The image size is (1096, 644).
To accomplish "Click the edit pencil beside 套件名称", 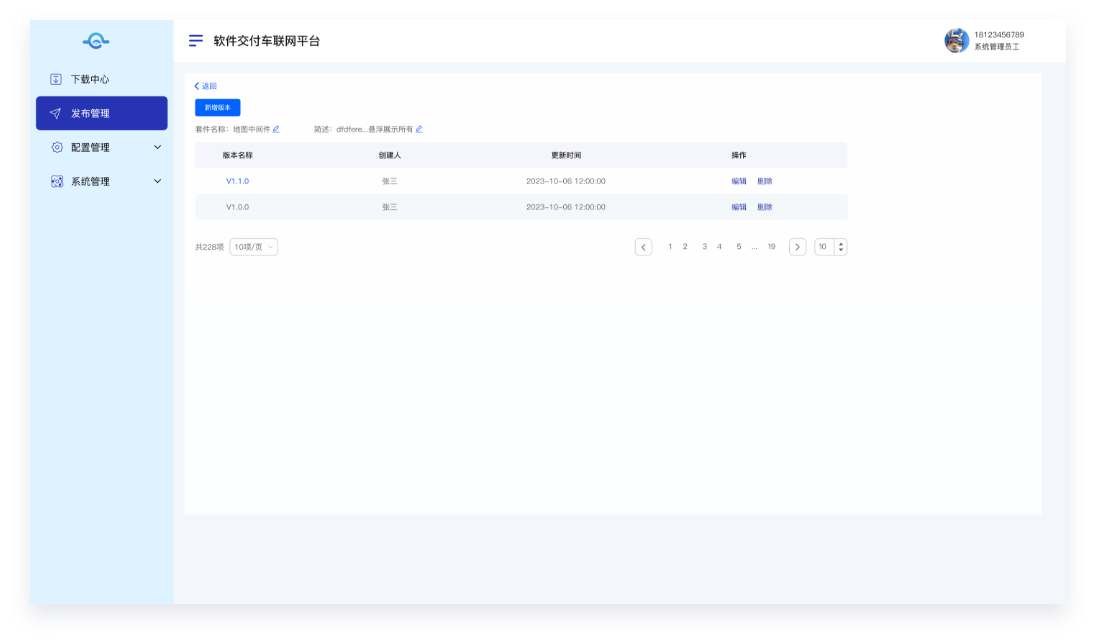I will [276, 129].
